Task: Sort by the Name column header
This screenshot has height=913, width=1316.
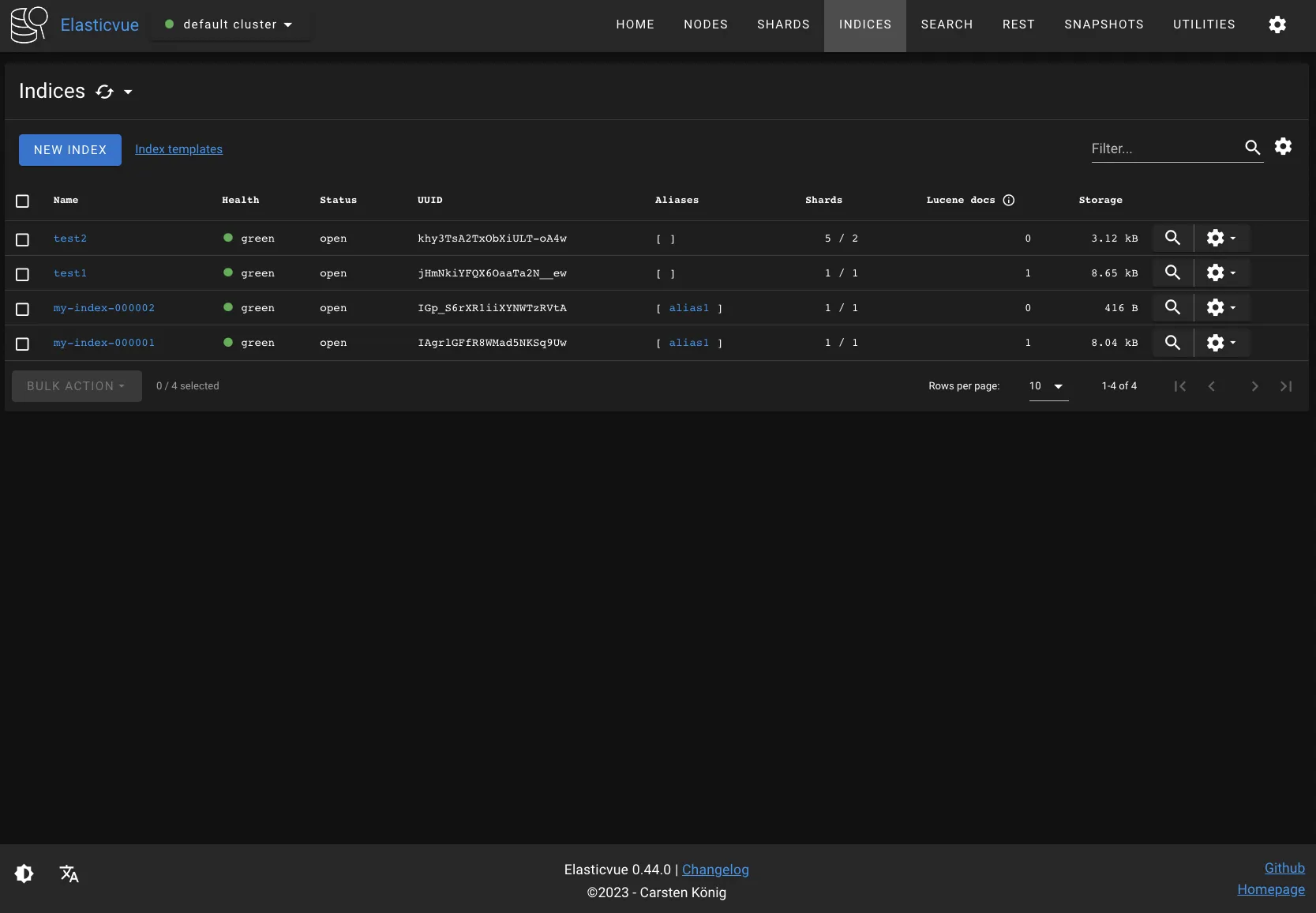Action: click(66, 201)
